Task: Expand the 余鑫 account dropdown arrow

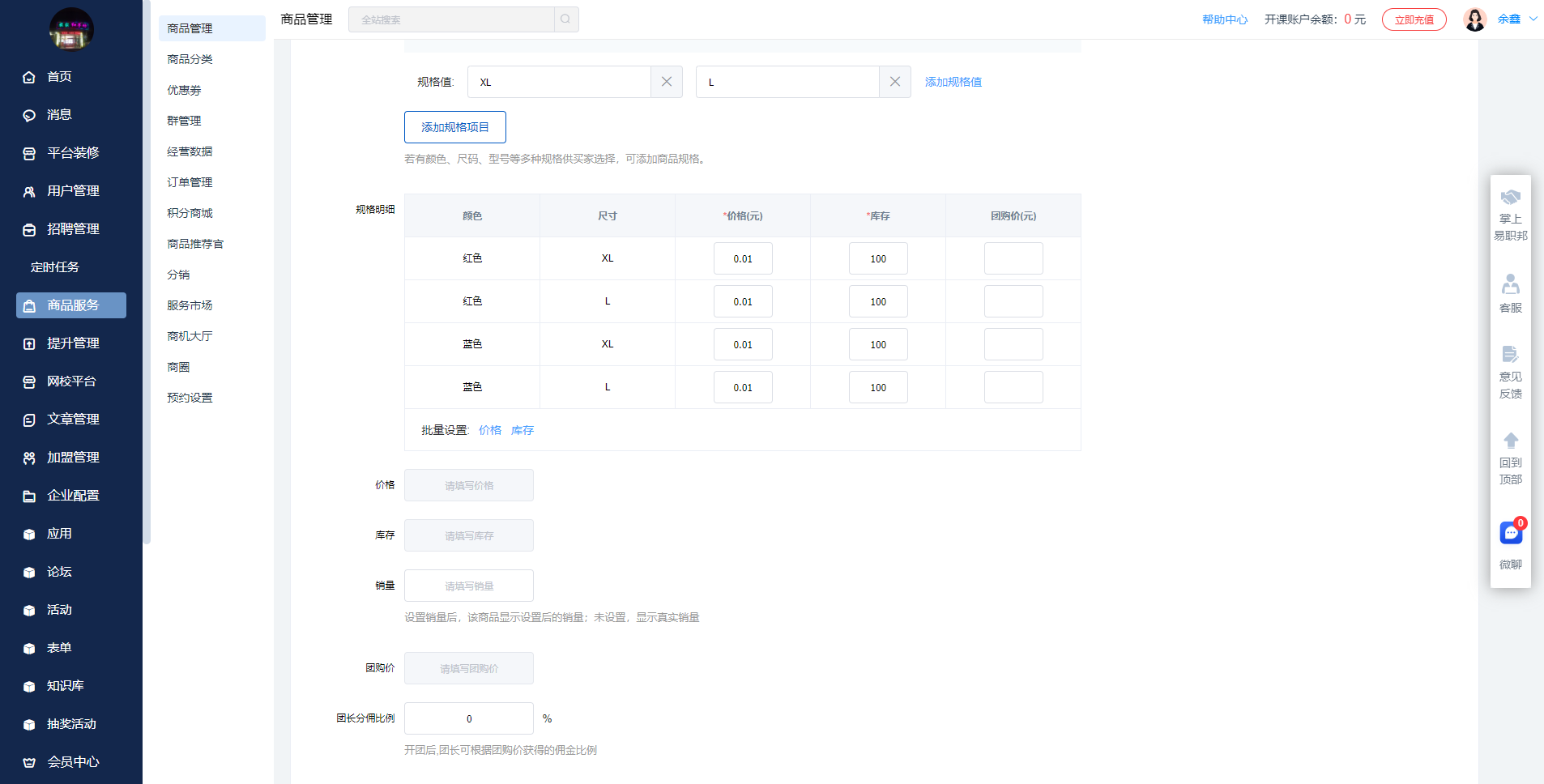Action: [1533, 19]
